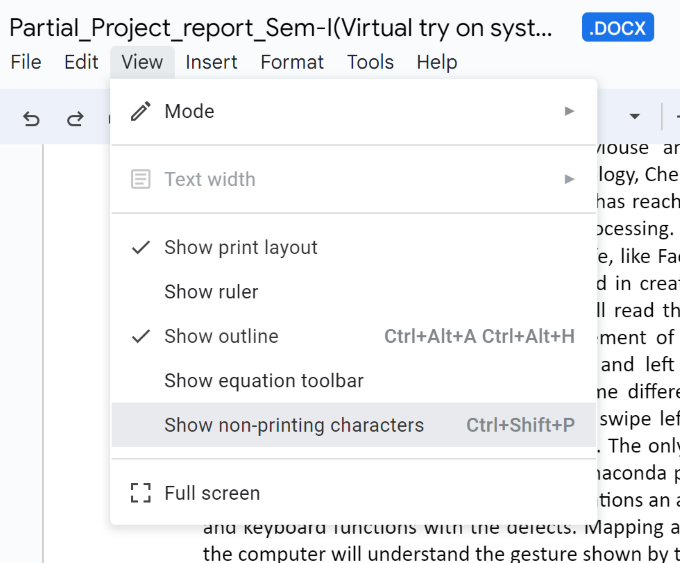Open the Help menu
Image resolution: width=680 pixels, height=563 pixels.
437,62
